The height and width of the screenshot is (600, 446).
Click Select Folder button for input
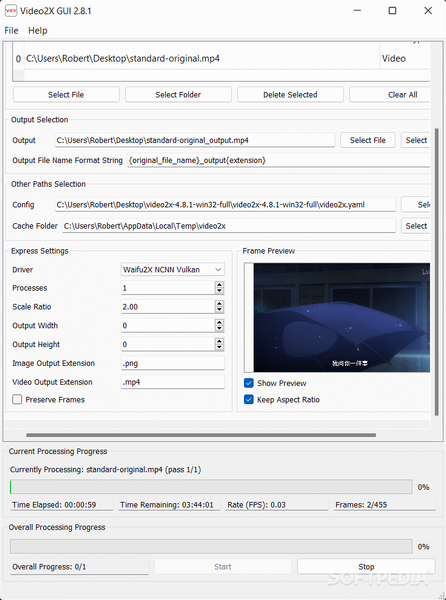(178, 95)
